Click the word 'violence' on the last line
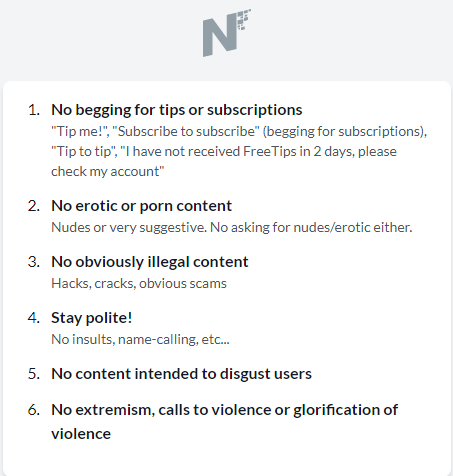 click(81, 434)
